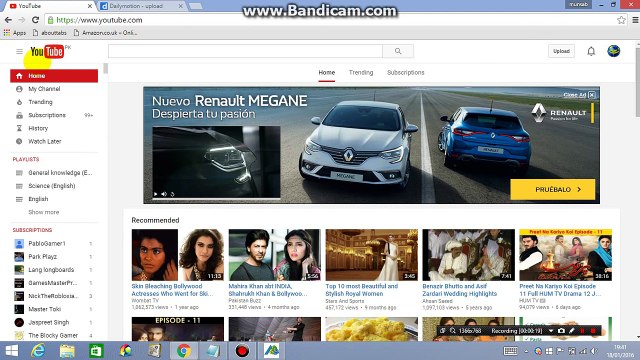Open a new browser tab
The width and height of the screenshot is (640, 360).
pyautogui.click(x=196, y=6)
